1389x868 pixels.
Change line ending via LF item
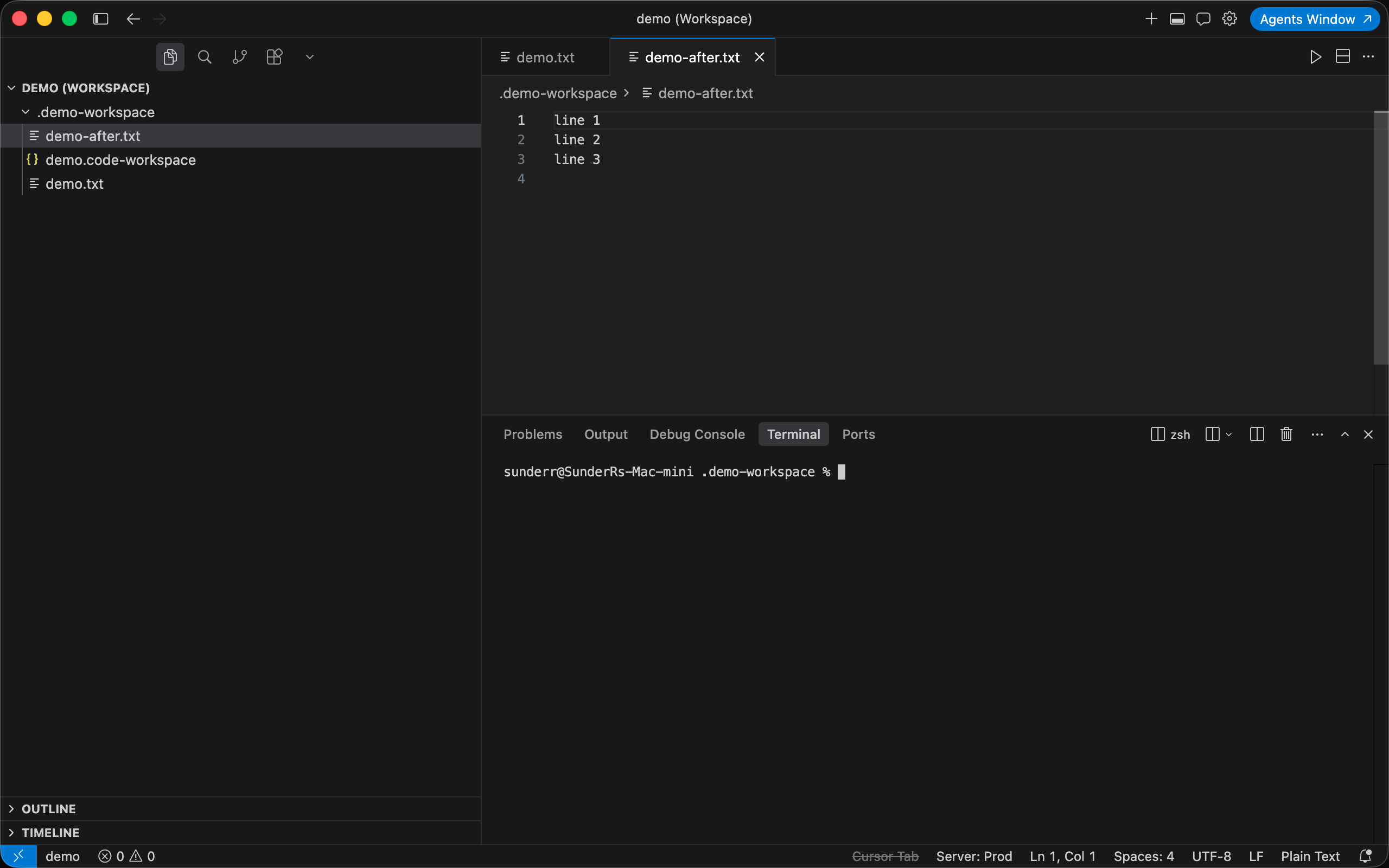[1256, 856]
